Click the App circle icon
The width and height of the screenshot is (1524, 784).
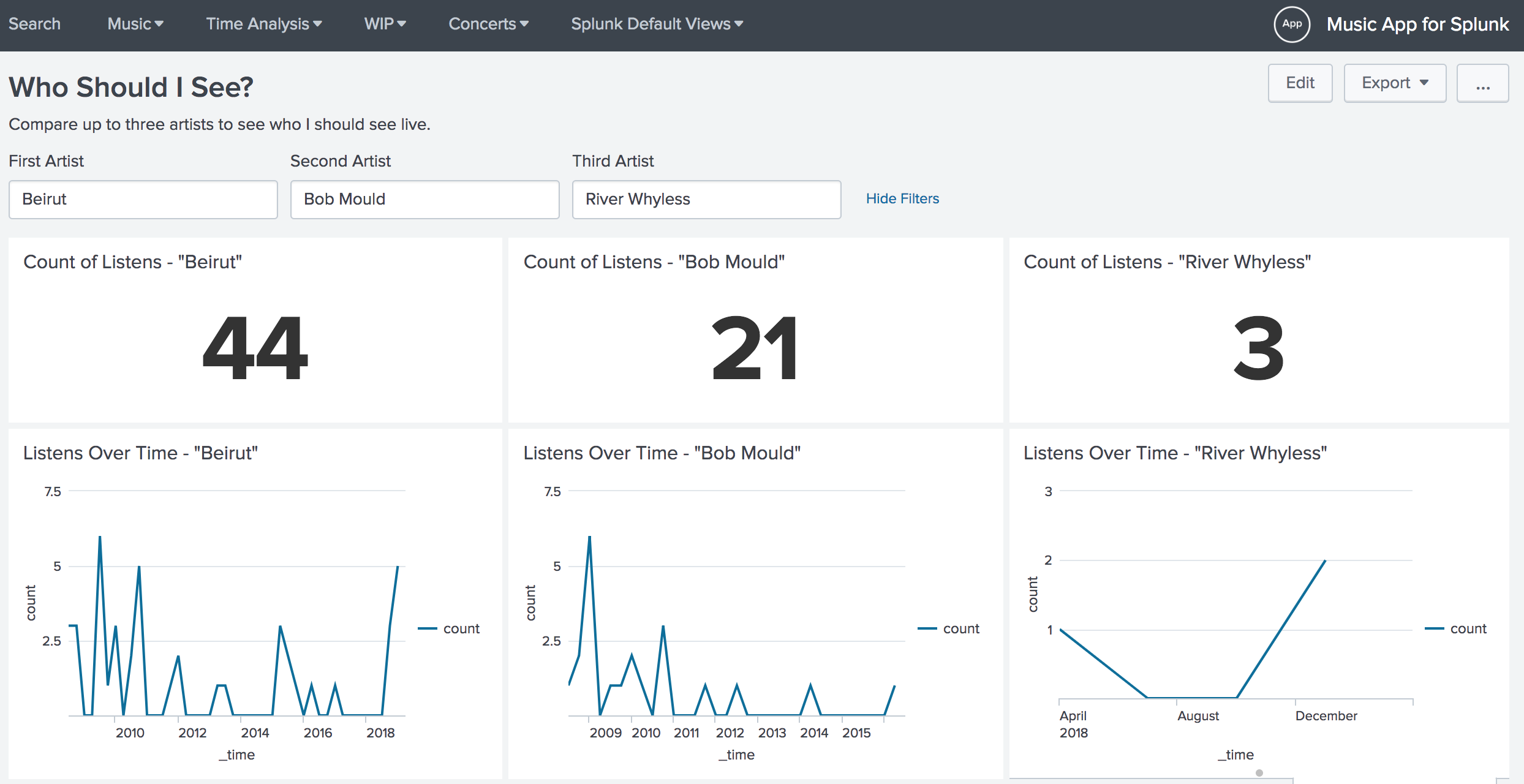[x=1292, y=24]
